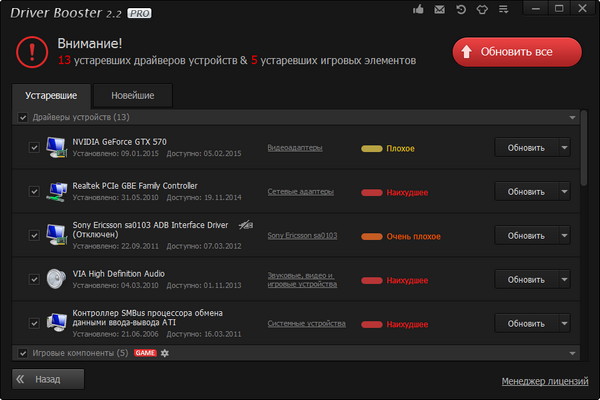The image size is (600, 400).
Task: Toggle the Драйверы устройств (13) checkbox
Action: 23,118
